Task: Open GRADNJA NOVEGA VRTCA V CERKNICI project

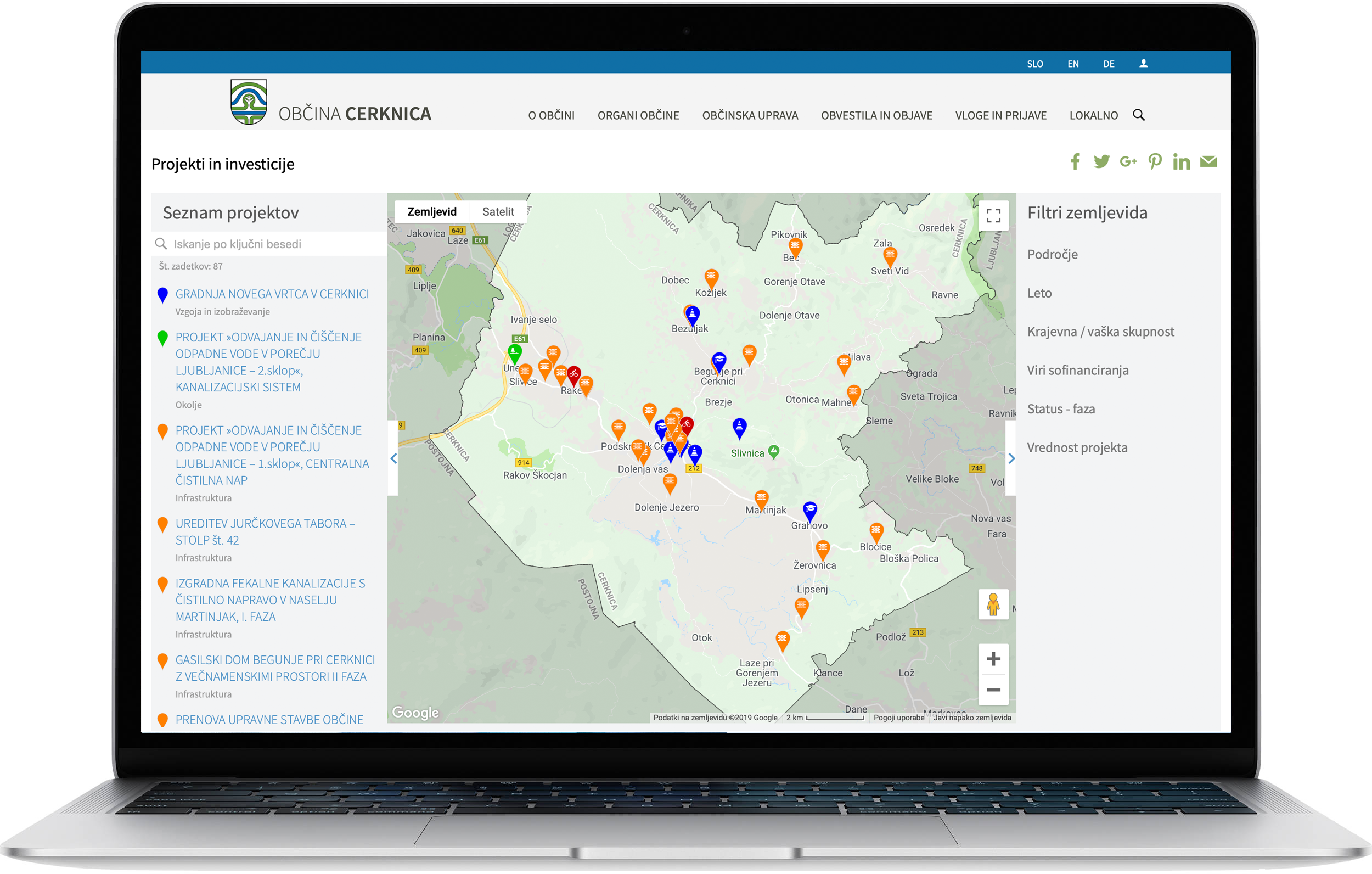Action: coord(272,294)
